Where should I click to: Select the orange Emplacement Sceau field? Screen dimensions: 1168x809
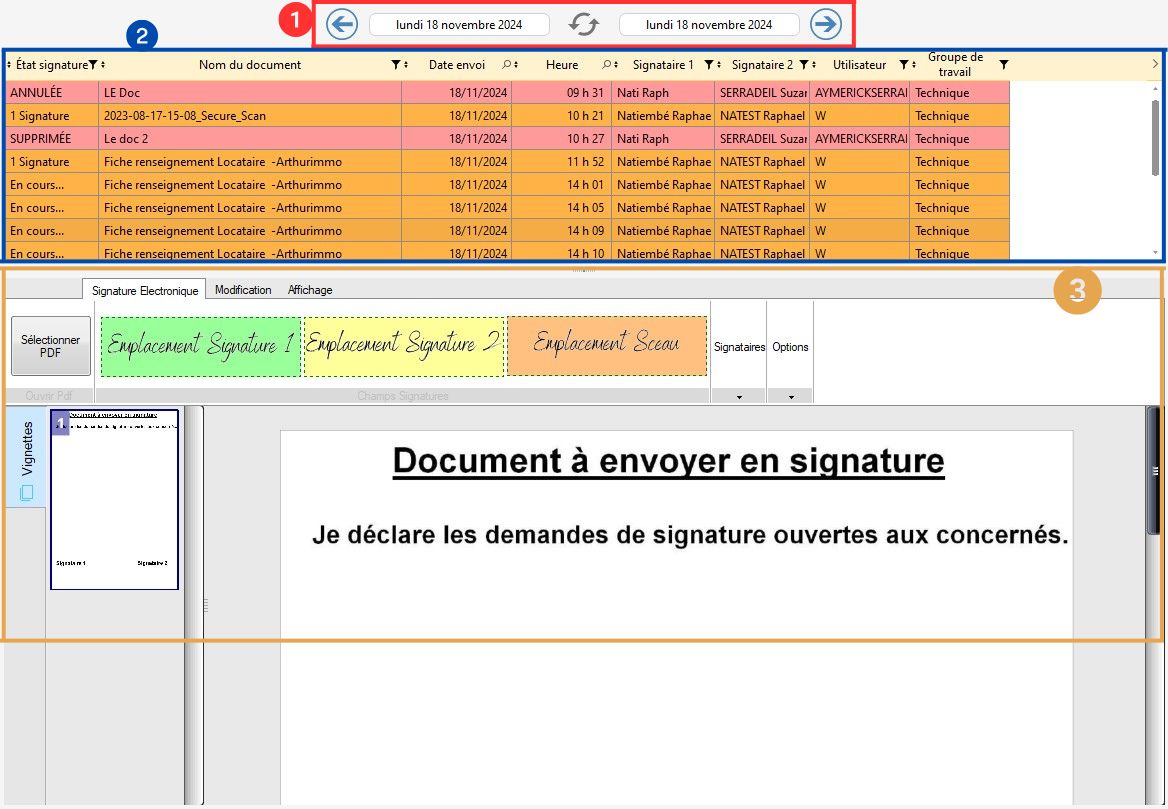tap(606, 345)
